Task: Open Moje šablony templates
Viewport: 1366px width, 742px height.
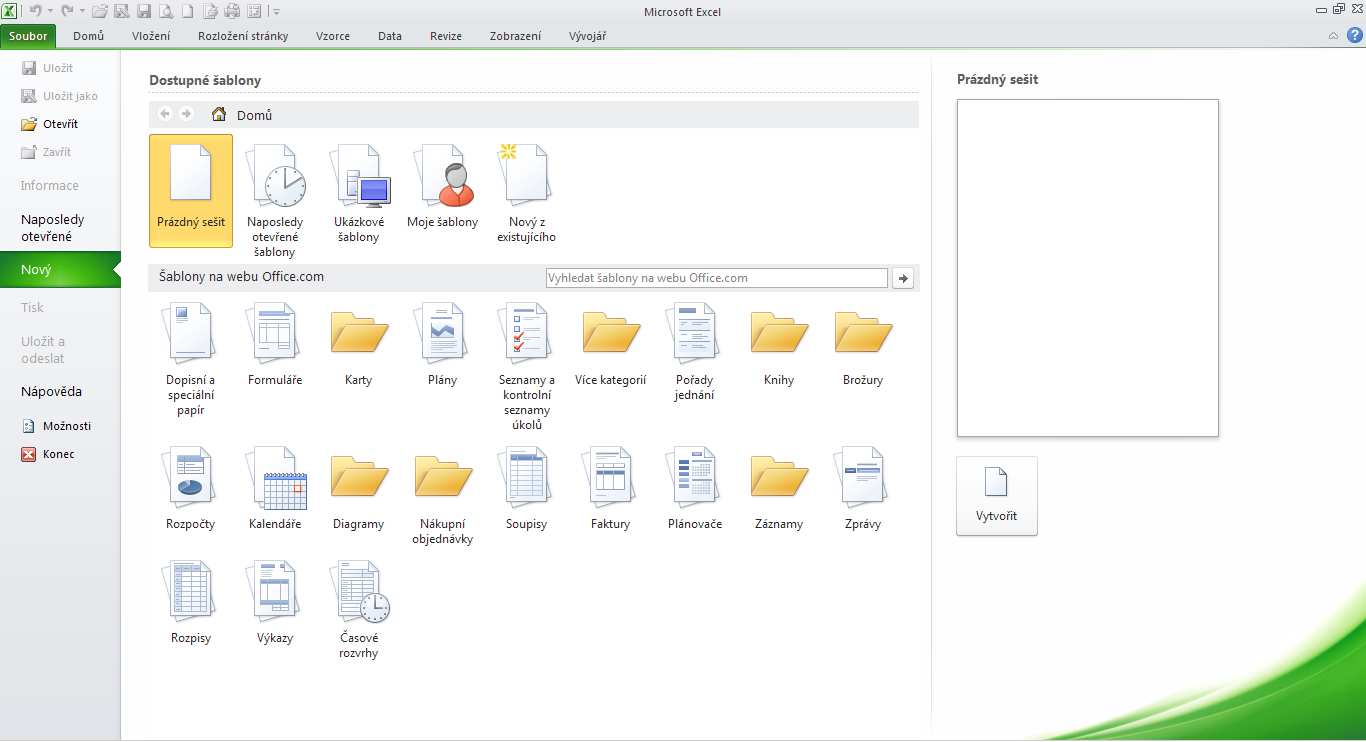Action: 443,186
